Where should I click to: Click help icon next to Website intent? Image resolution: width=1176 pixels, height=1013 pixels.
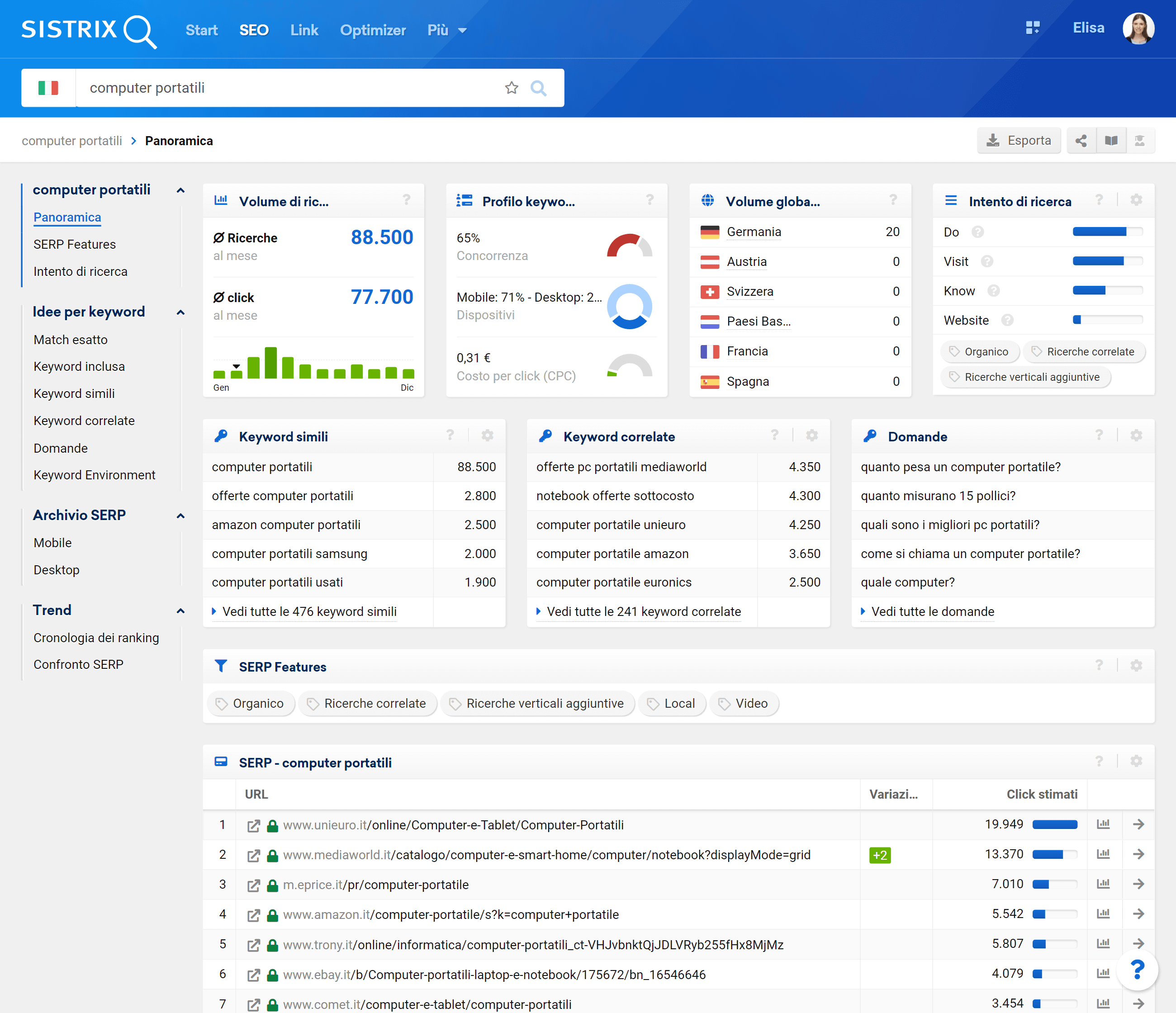coord(1007,321)
